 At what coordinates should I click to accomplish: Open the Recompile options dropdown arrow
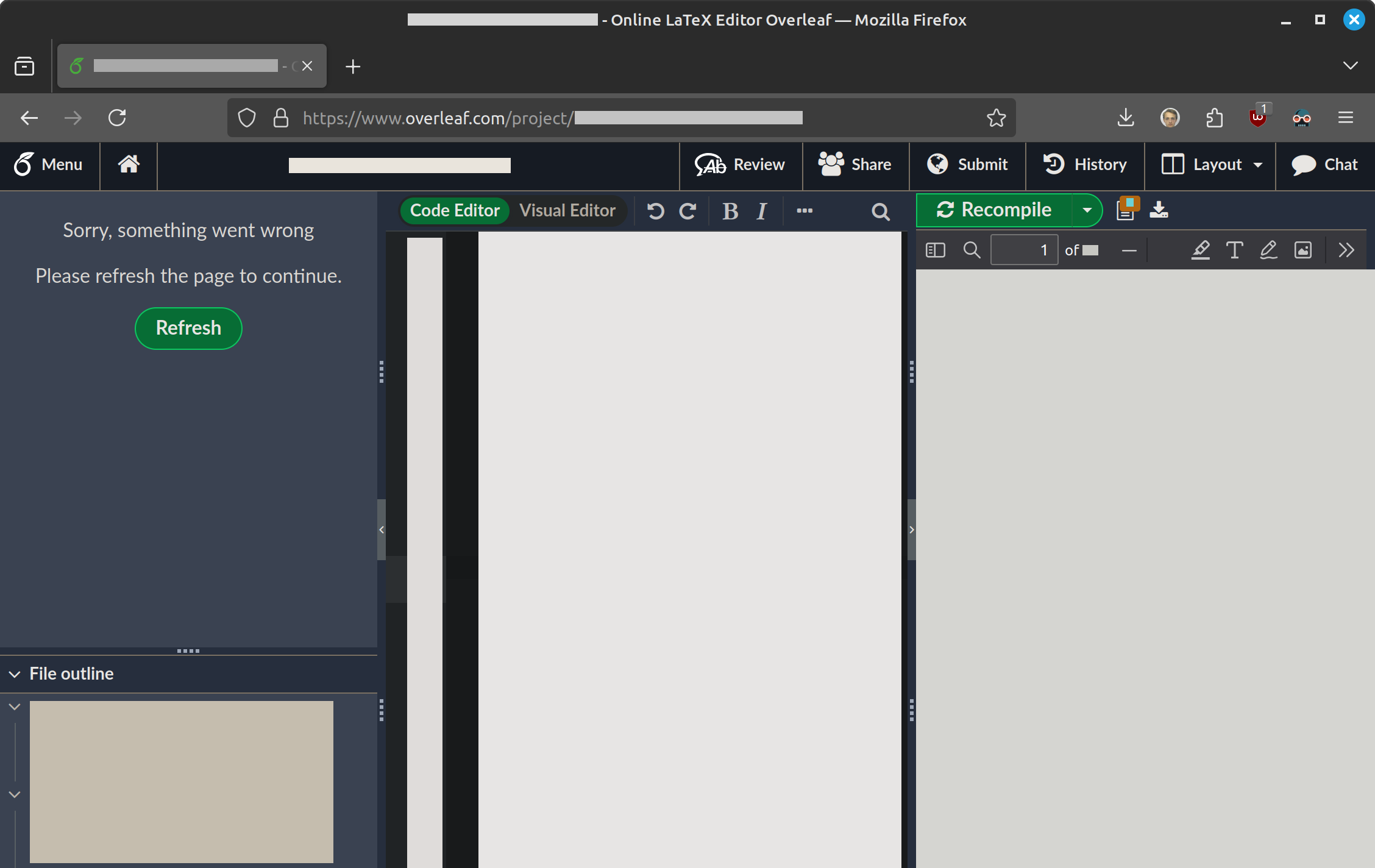(x=1087, y=210)
